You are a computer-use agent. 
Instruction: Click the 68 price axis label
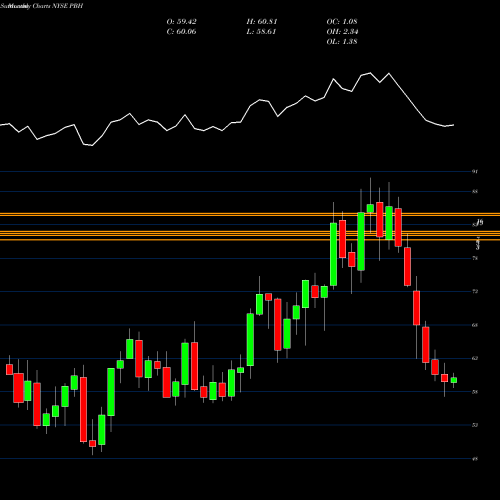pyautogui.click(x=475, y=325)
